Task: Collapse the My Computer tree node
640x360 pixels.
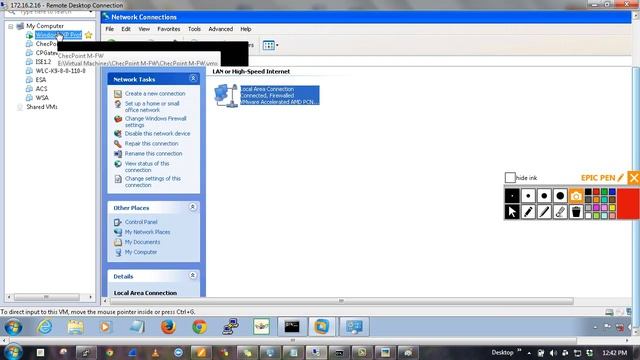Action: [x=11, y=27]
